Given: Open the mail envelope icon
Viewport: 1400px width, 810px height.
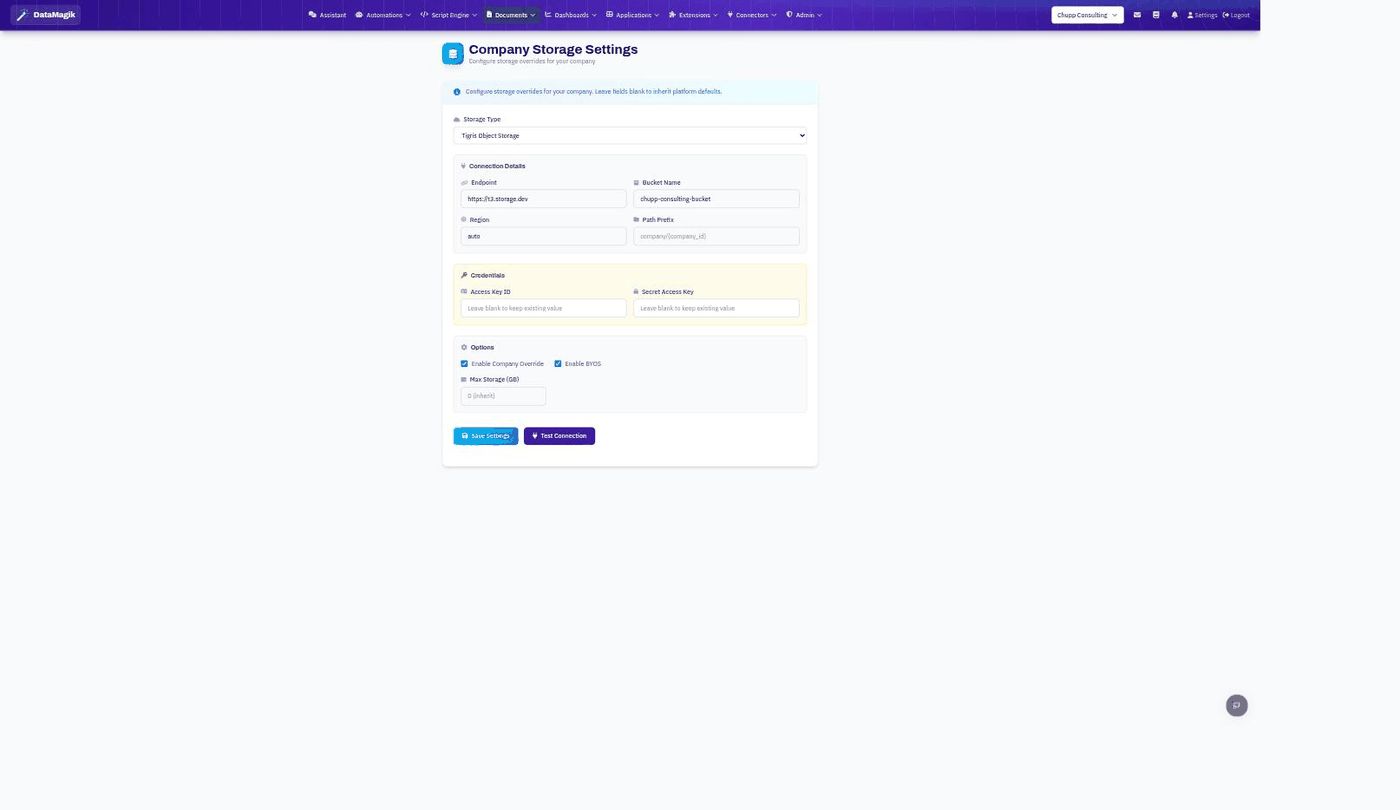Looking at the screenshot, I should [x=1137, y=15].
